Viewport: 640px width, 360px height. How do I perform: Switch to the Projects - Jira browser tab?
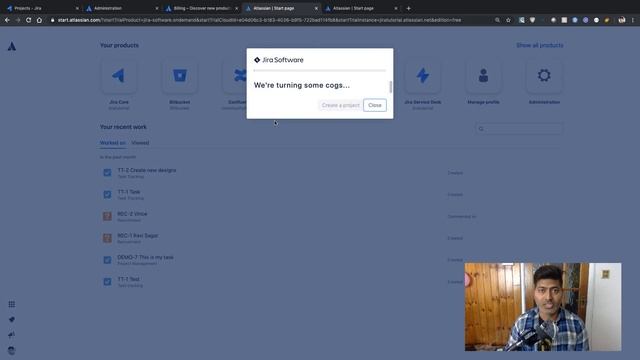pyautogui.click(x=41, y=8)
